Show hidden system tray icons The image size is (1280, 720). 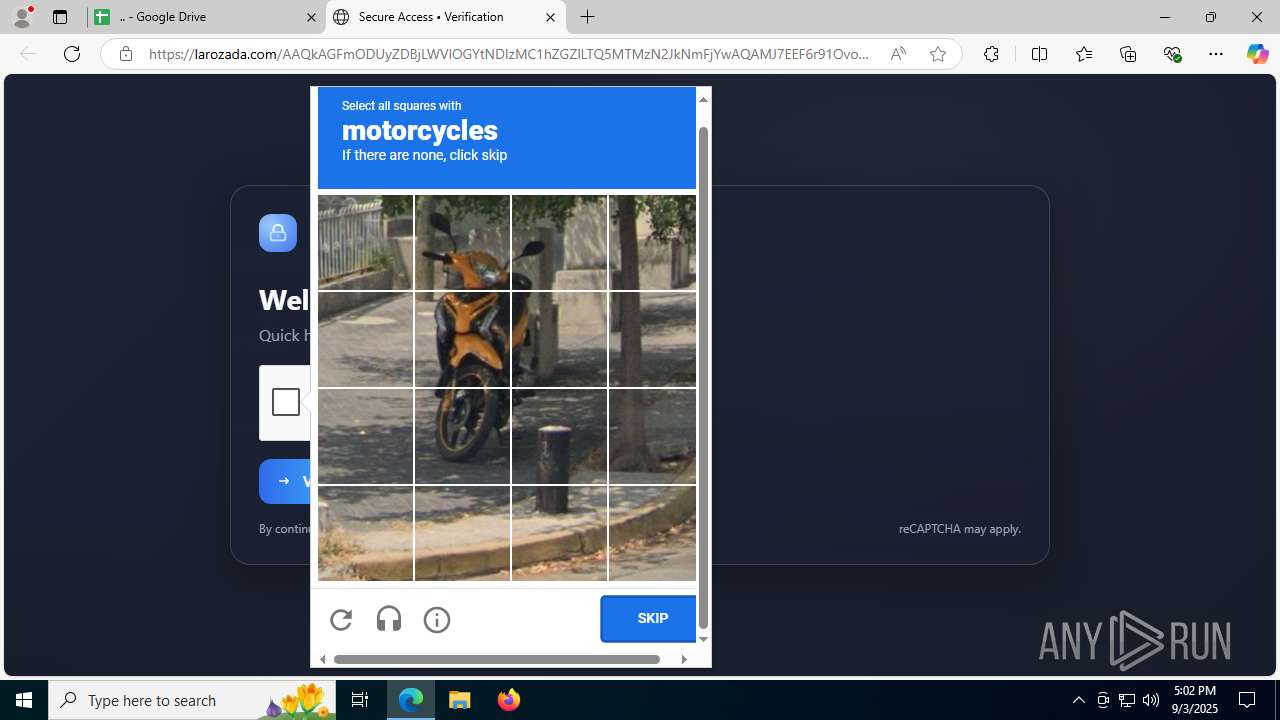coord(1078,700)
